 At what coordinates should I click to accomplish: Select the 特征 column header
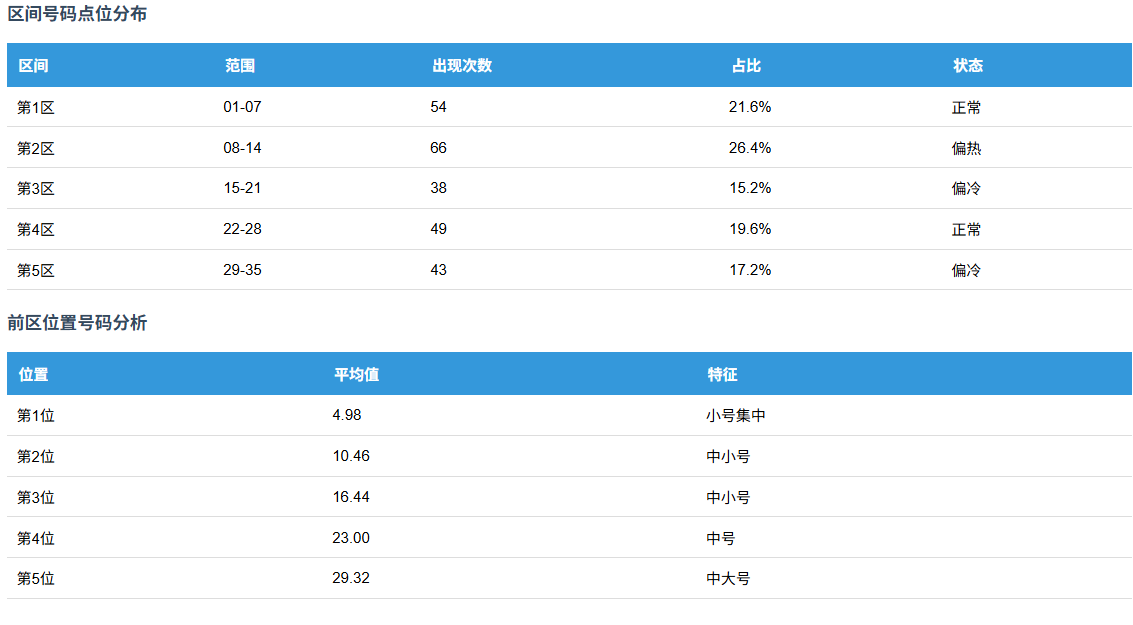coord(722,375)
